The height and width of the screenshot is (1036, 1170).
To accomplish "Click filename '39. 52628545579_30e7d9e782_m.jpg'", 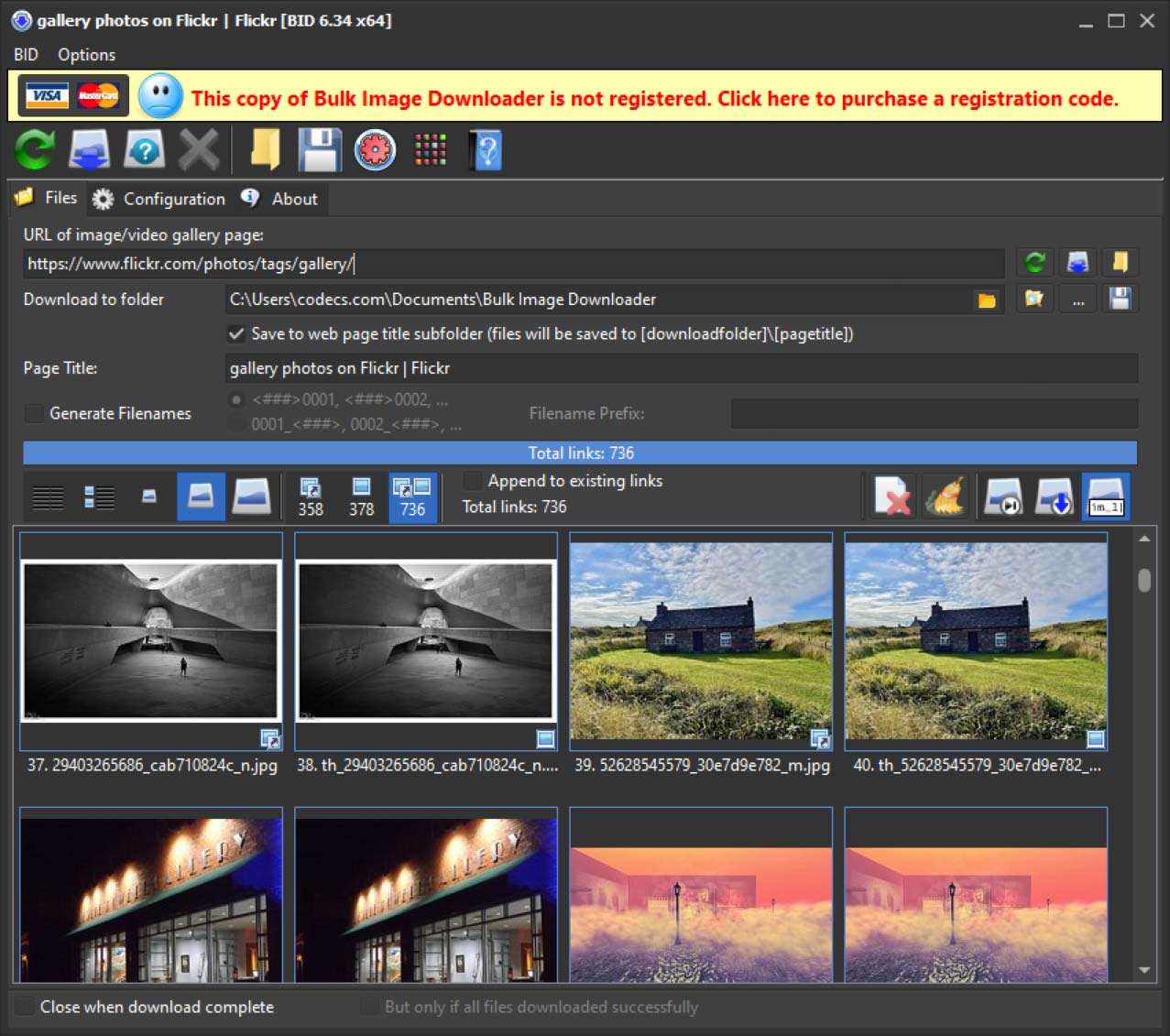I will point(702,765).
